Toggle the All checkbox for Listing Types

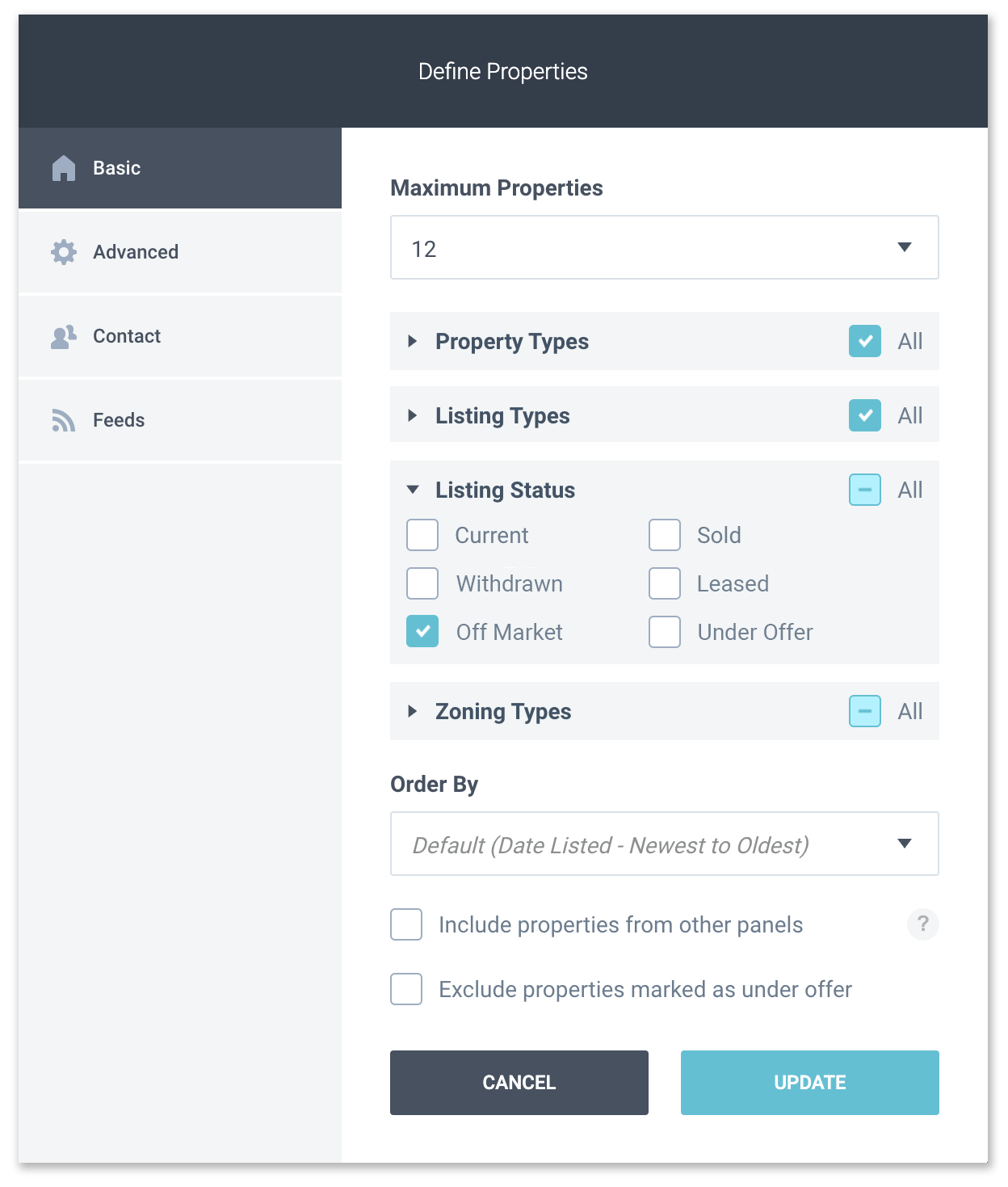(x=865, y=415)
